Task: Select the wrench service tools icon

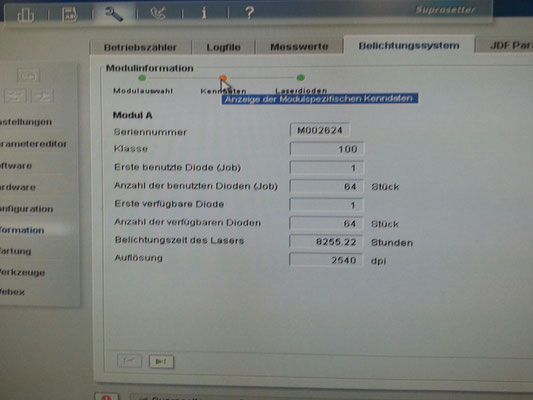Action: pos(114,14)
